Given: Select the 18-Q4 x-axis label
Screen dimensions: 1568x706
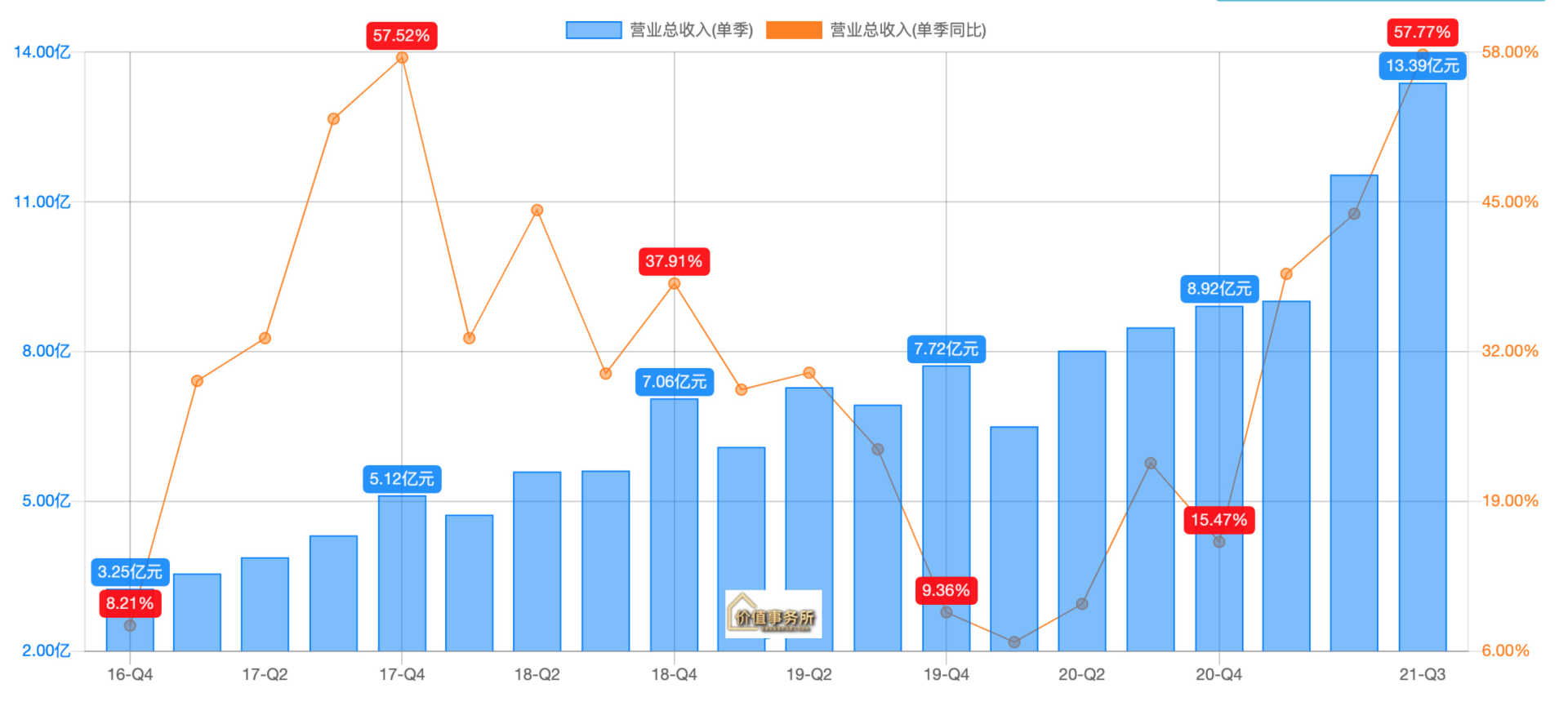Looking at the screenshot, I should point(674,675).
